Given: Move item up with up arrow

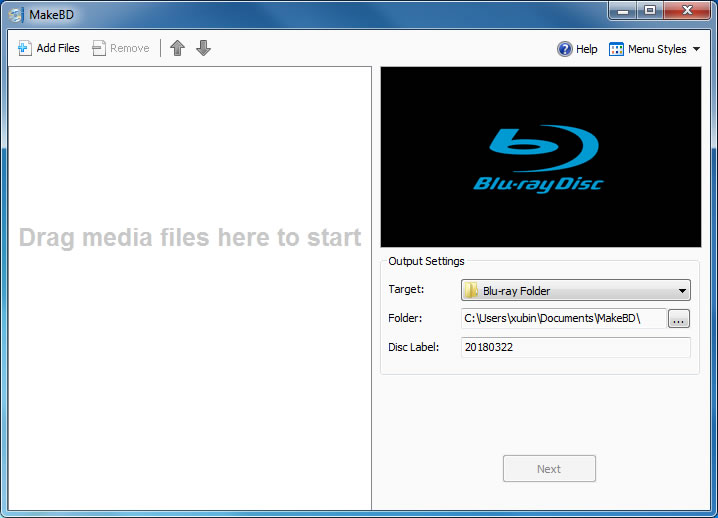Looking at the screenshot, I should [178, 48].
